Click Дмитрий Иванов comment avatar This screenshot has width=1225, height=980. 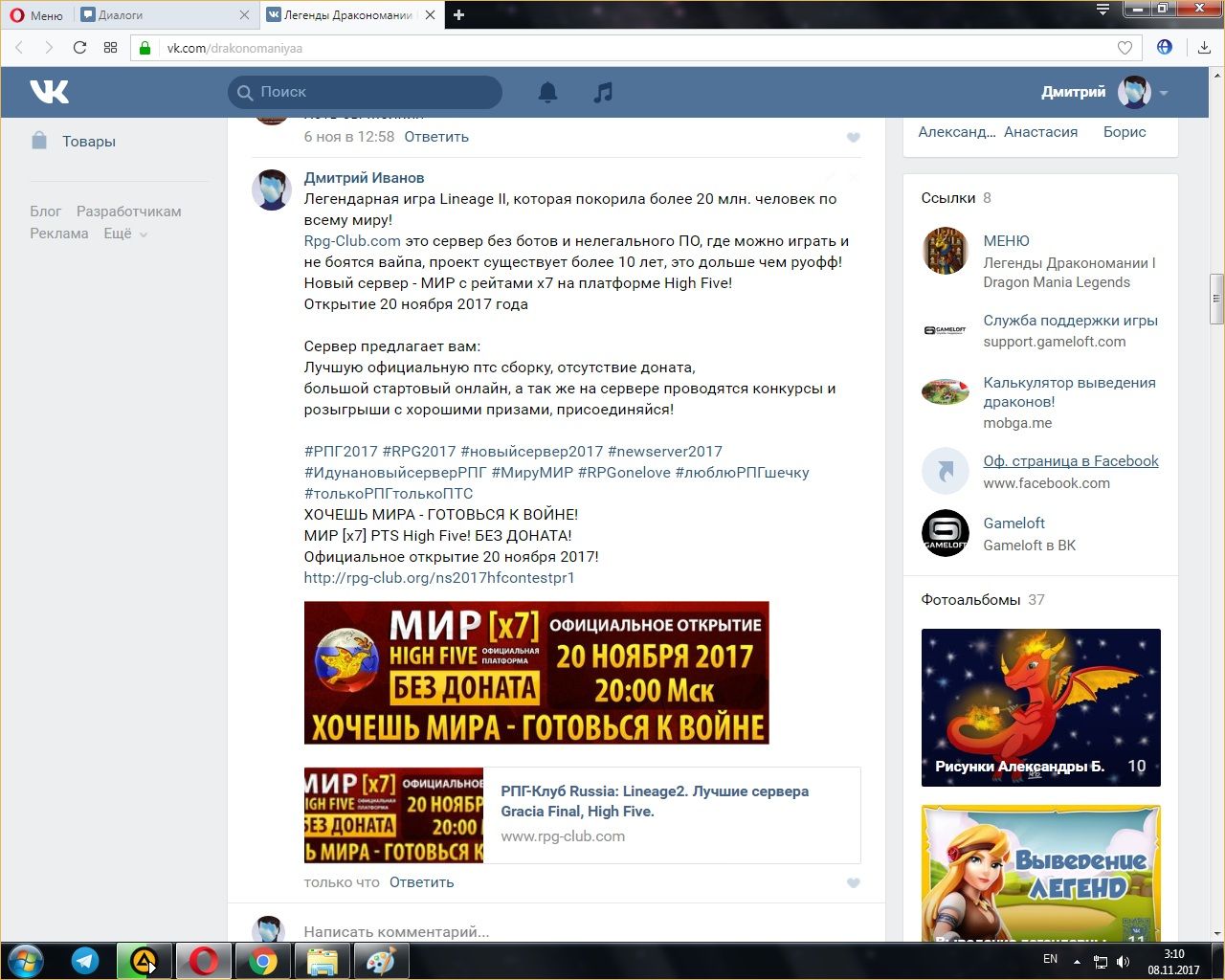click(x=272, y=189)
